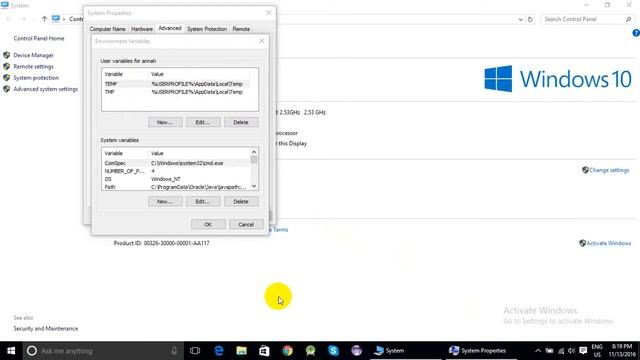The width and height of the screenshot is (640, 360).
Task: Click the Cortana microphone icon
Action: click(x=174, y=351)
